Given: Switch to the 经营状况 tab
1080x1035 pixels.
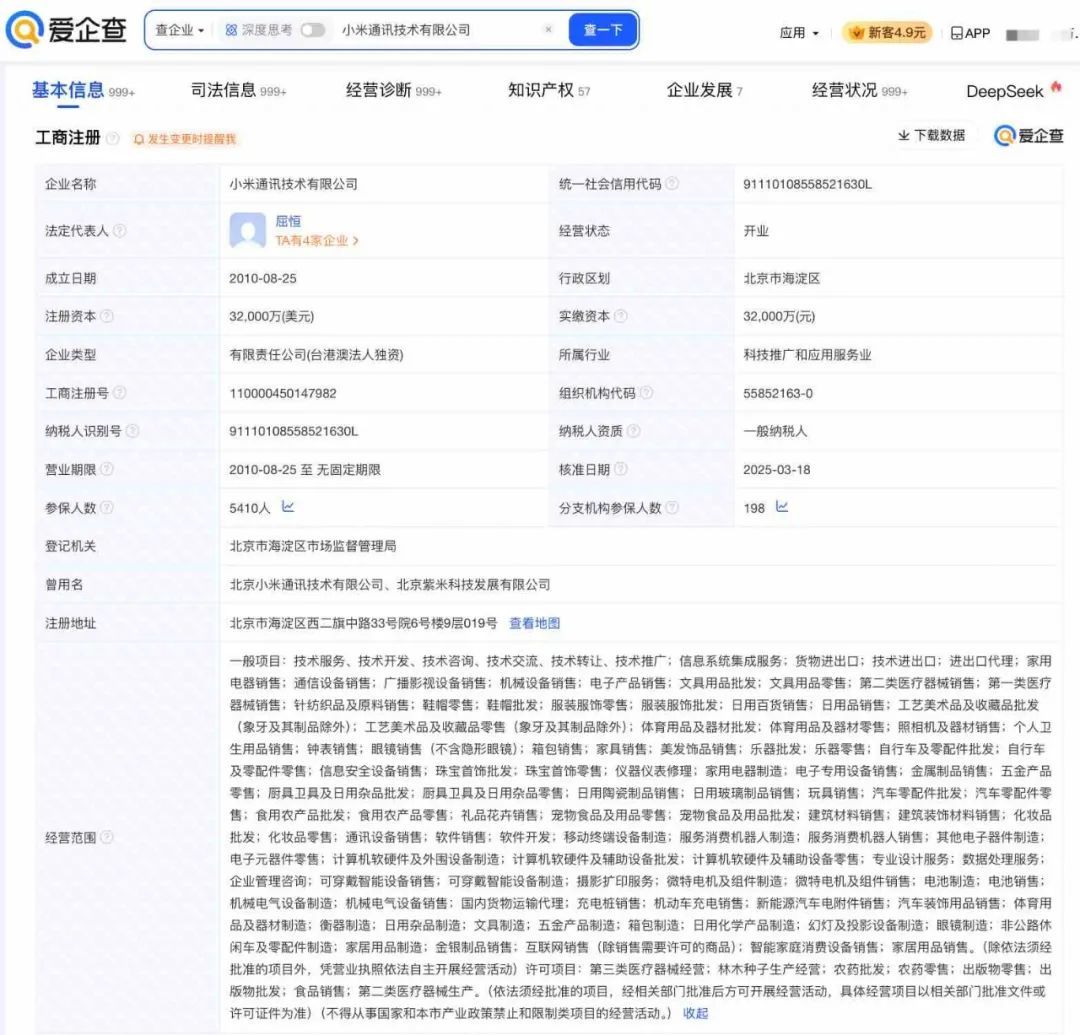Looking at the screenshot, I should [860, 91].
